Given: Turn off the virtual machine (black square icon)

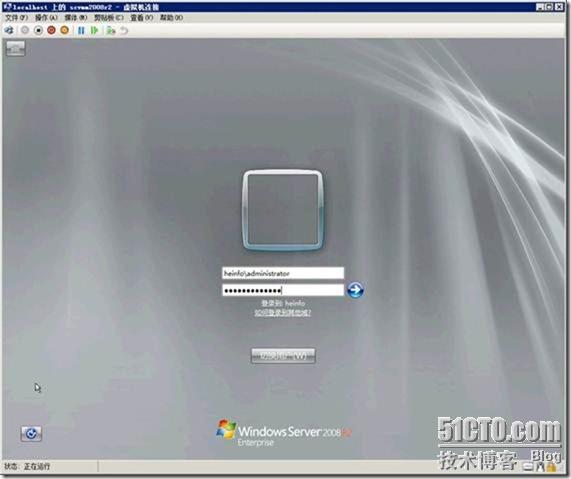Looking at the screenshot, I should (38, 30).
